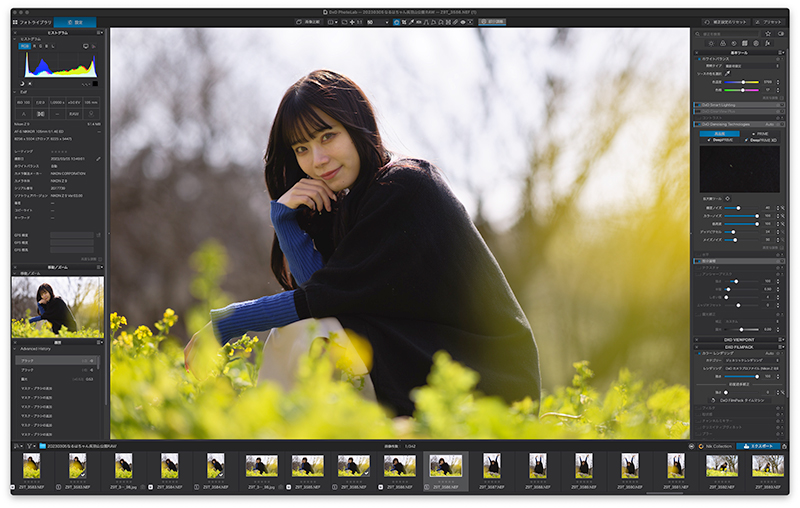Show the Local Adjustments palette filter

[756, 43]
